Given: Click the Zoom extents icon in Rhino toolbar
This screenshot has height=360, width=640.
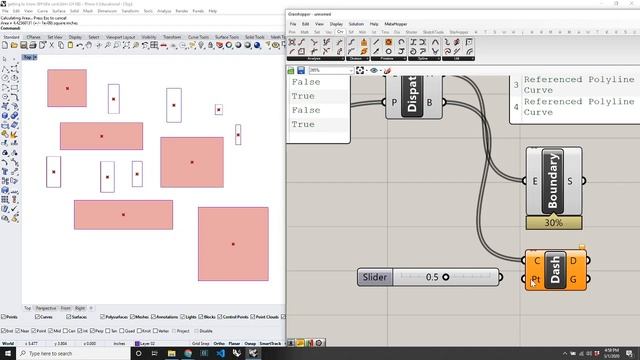Looking at the screenshot, I should (x=127, y=45).
